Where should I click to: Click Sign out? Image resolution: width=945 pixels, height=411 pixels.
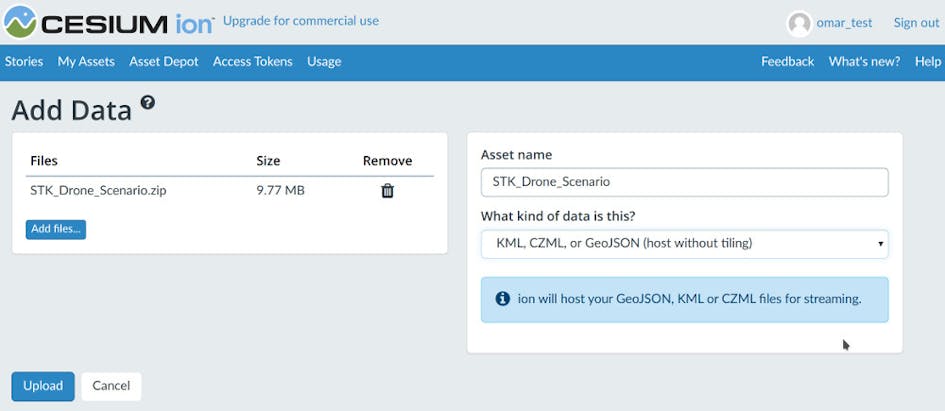coord(916,23)
